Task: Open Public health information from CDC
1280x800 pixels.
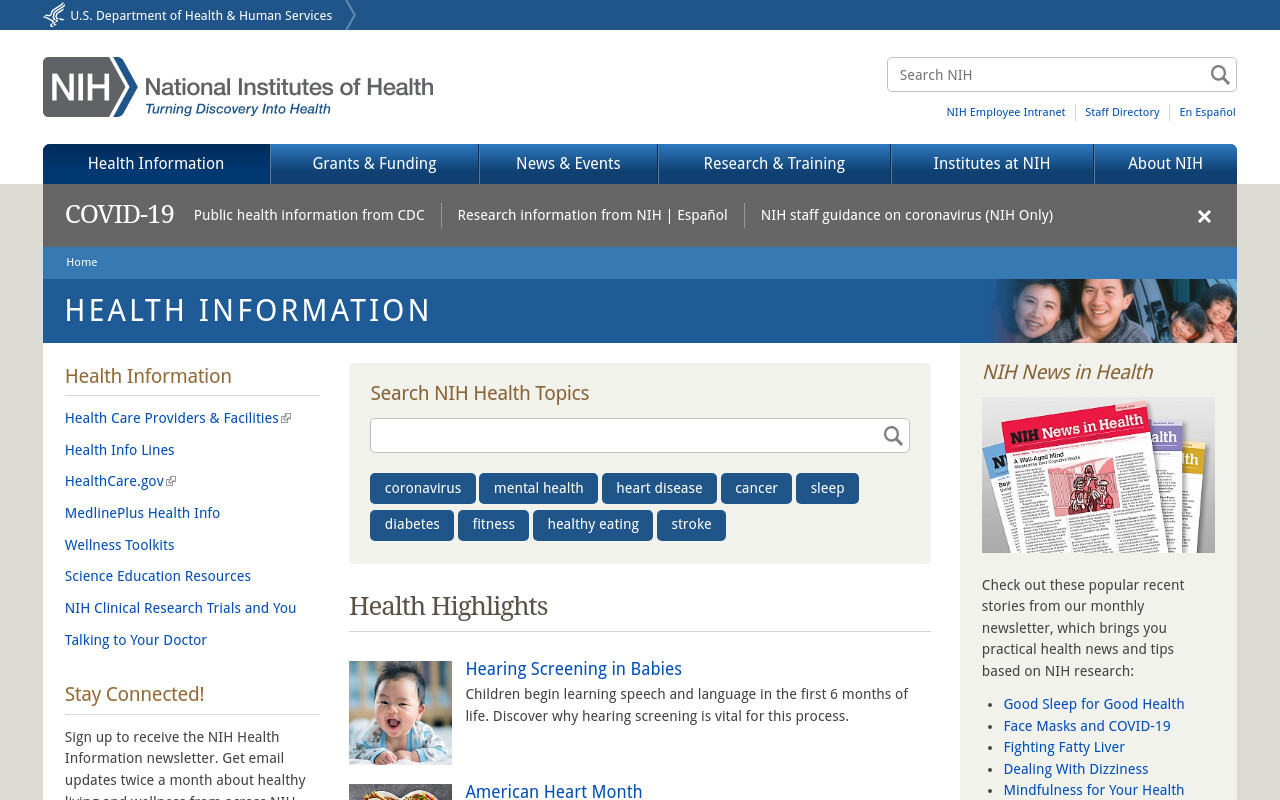Action: [x=309, y=215]
